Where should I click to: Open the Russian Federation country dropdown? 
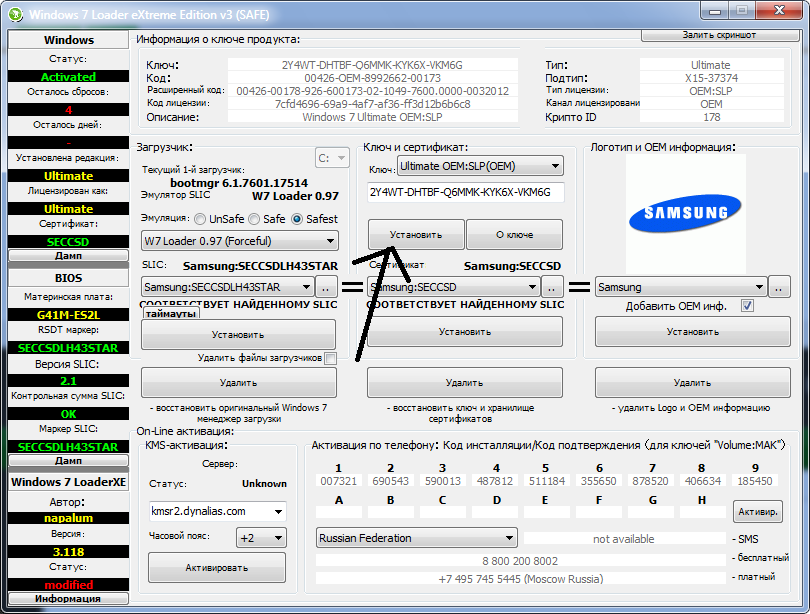pos(416,538)
